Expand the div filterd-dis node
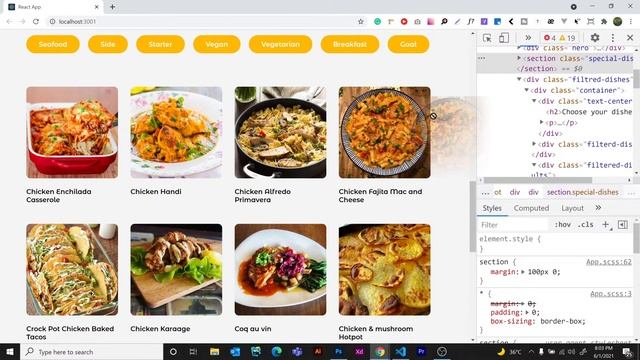Viewport: 640px width, 360px height. [x=534, y=144]
